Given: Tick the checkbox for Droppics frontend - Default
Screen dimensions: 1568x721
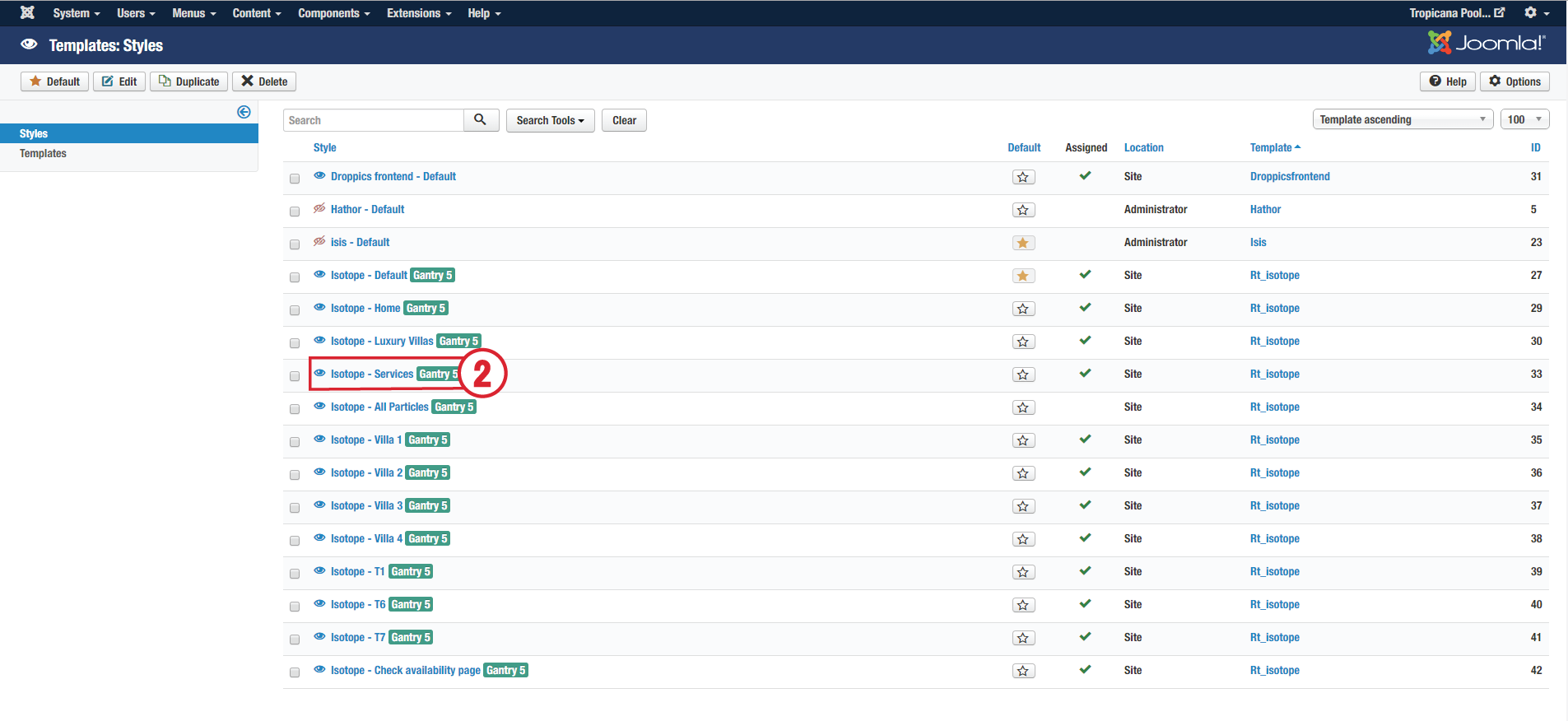Looking at the screenshot, I should [295, 179].
